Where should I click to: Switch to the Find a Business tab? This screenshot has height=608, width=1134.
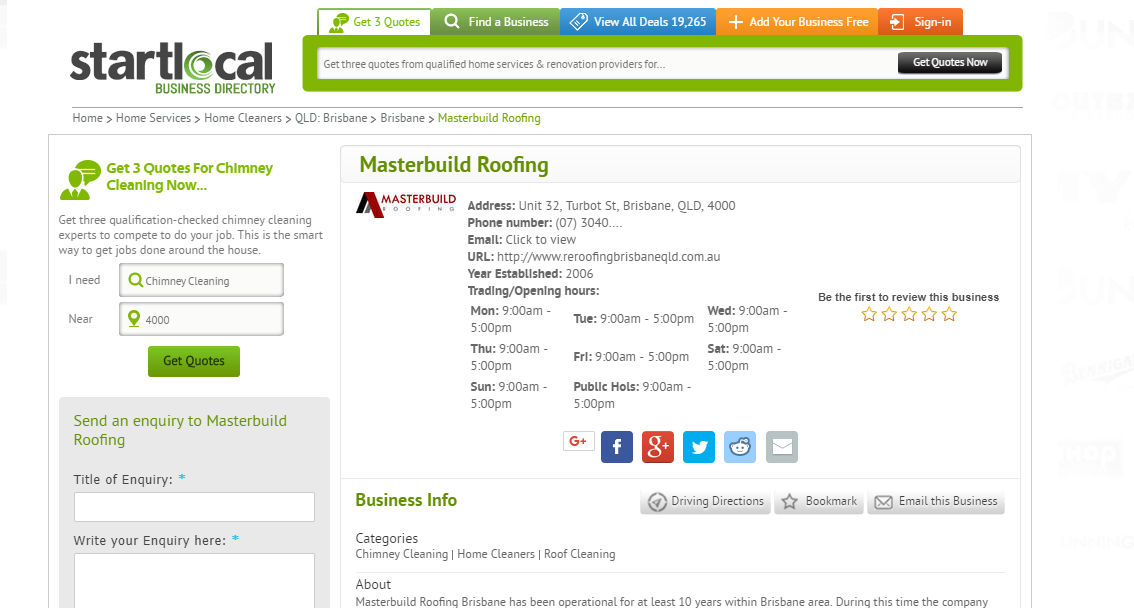pos(495,20)
